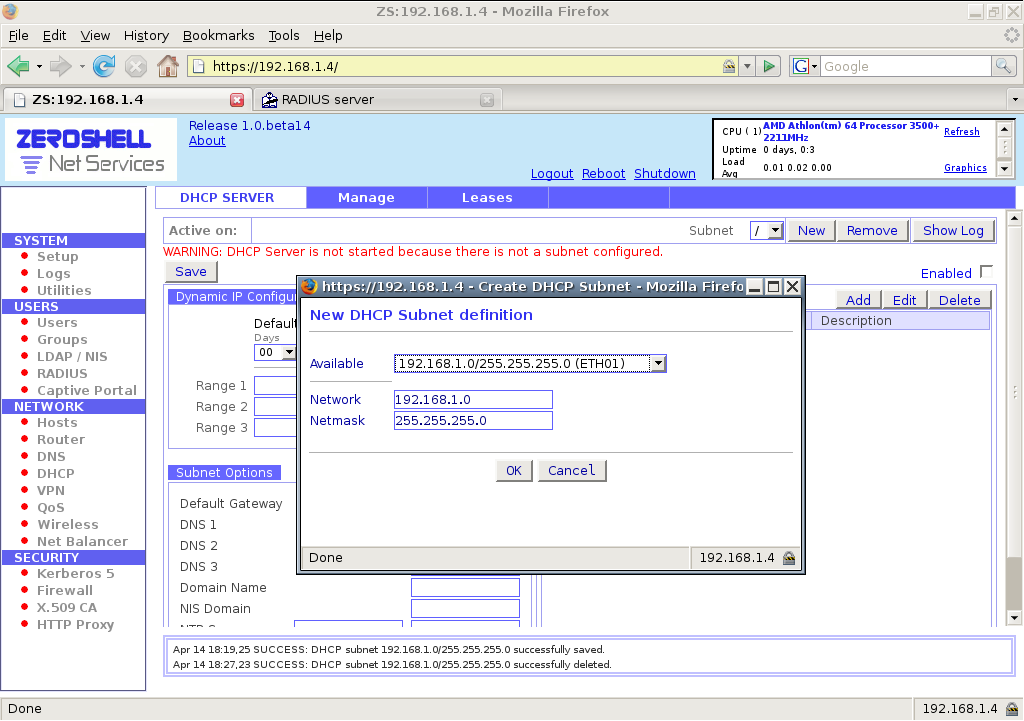
Task: Switch to the RADIUS server tab
Action: pos(377,100)
